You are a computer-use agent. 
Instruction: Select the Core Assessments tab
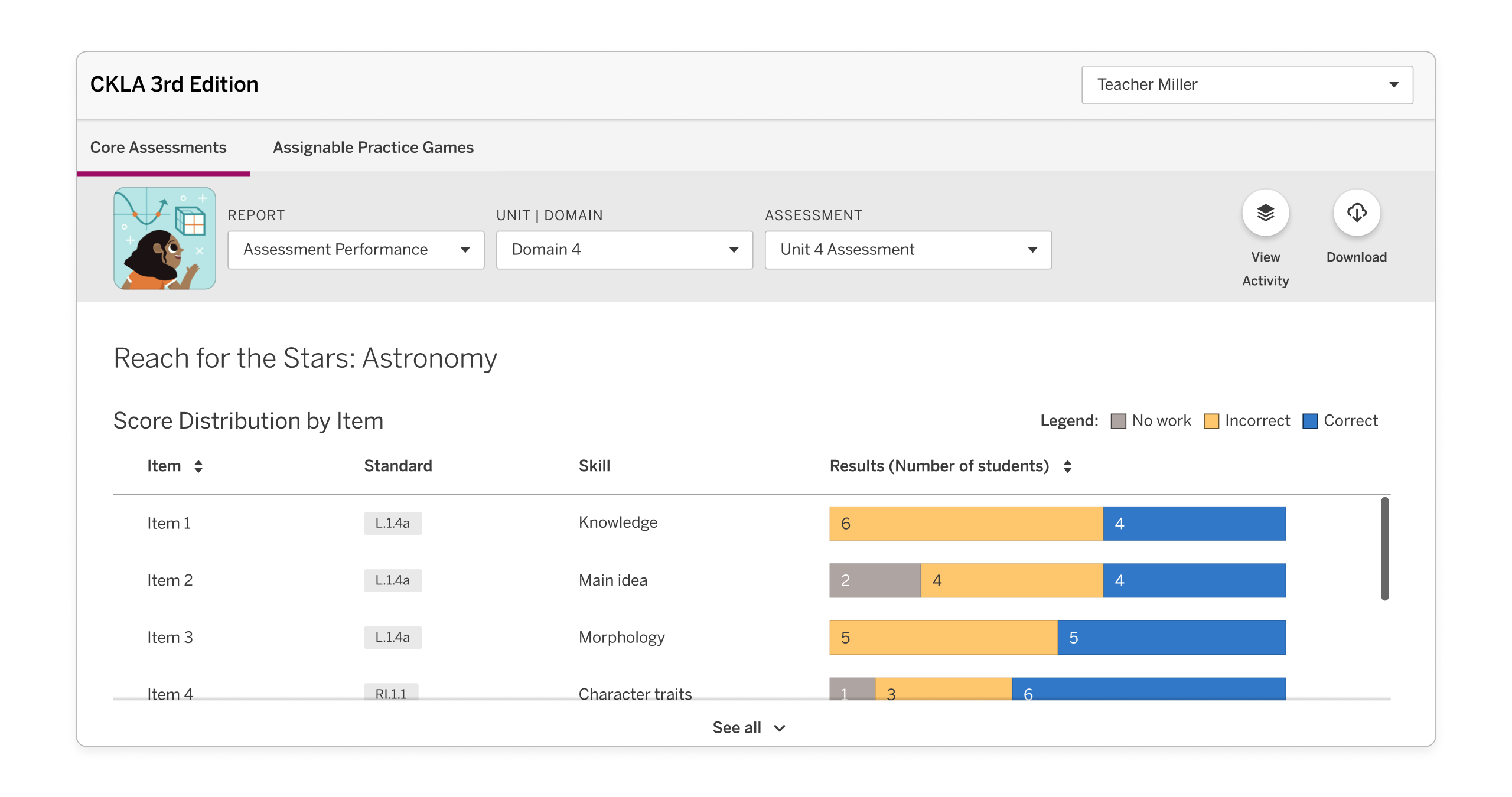click(x=158, y=148)
